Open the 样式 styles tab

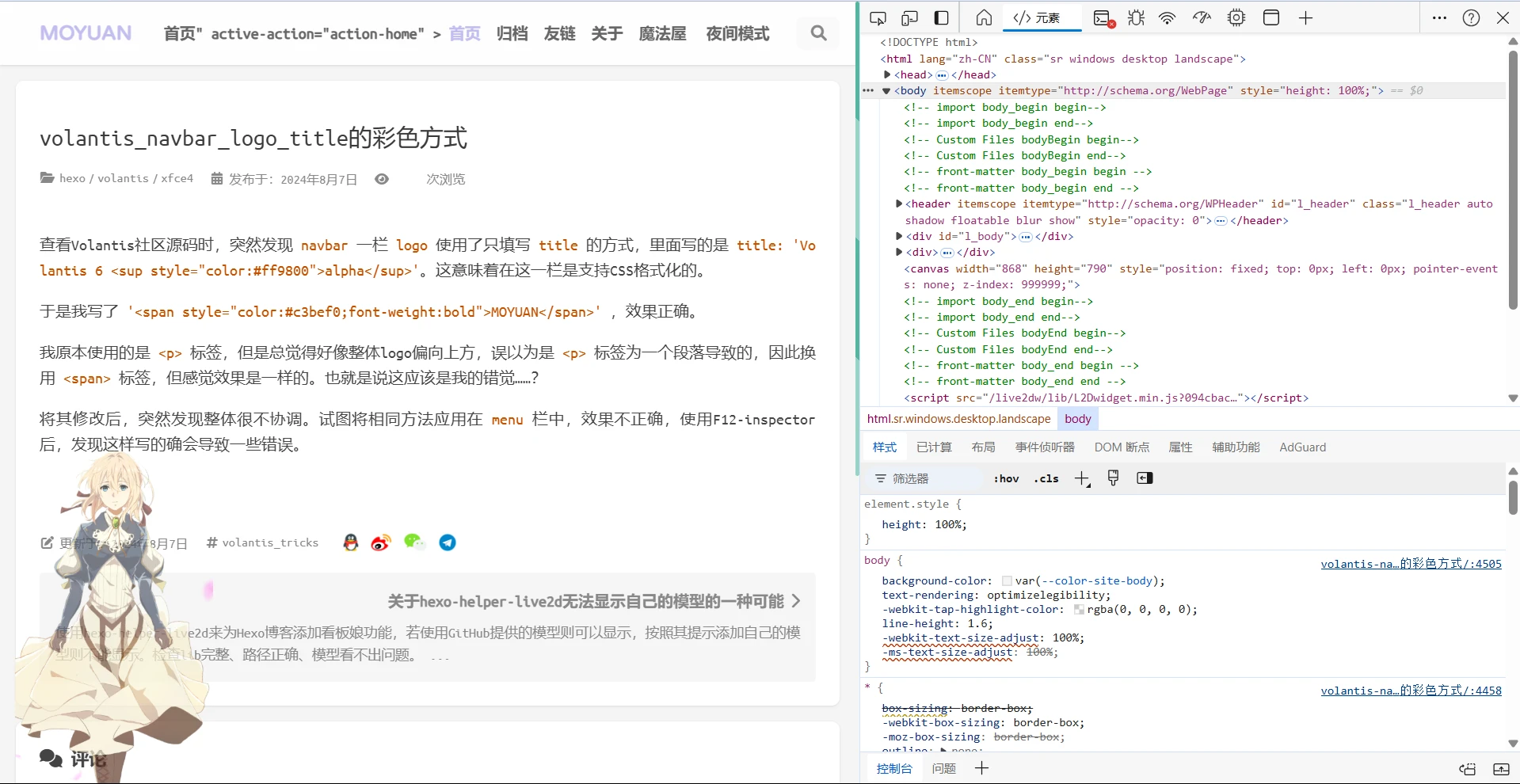pyautogui.click(x=885, y=447)
